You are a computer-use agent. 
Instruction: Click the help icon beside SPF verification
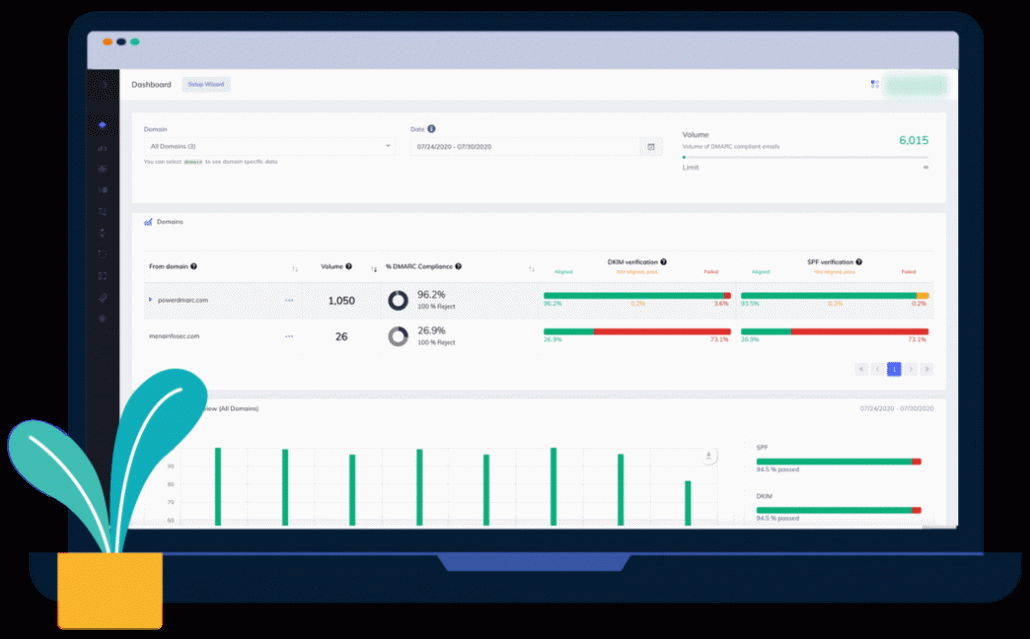(859, 262)
